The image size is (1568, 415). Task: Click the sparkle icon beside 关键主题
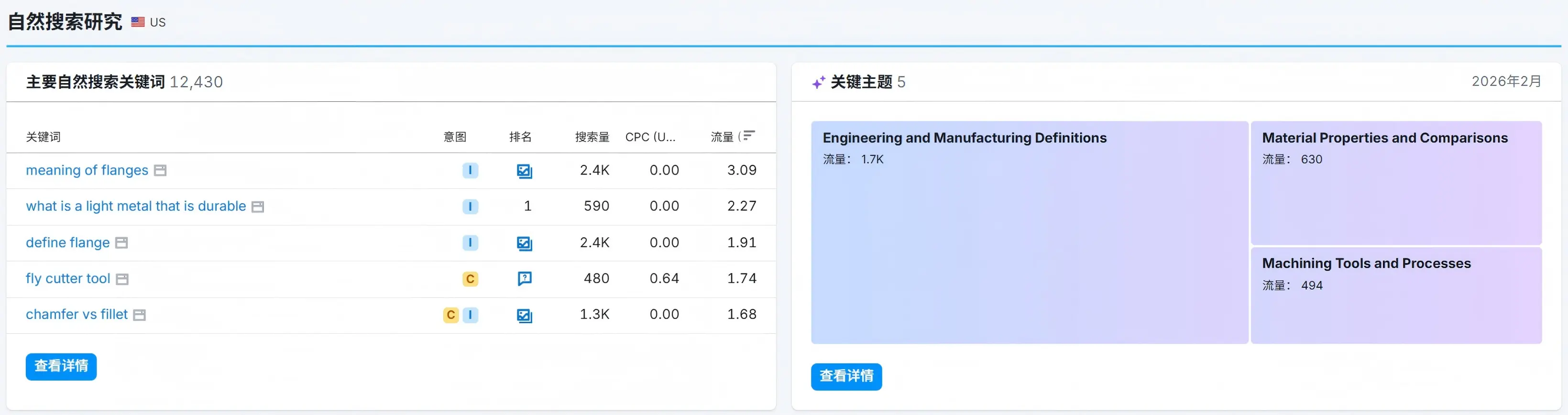819,82
